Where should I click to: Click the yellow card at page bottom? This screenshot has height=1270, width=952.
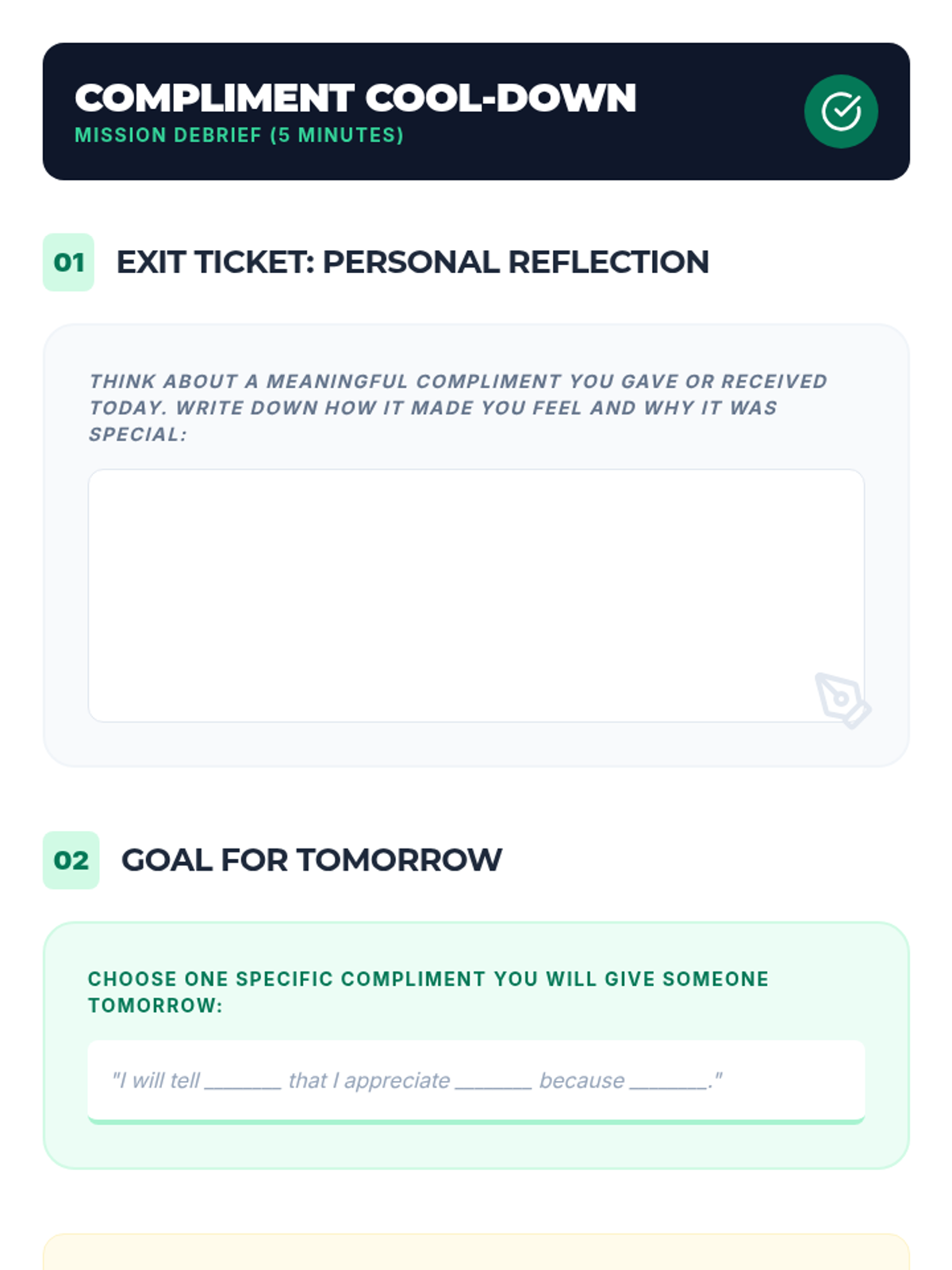[x=476, y=1253]
